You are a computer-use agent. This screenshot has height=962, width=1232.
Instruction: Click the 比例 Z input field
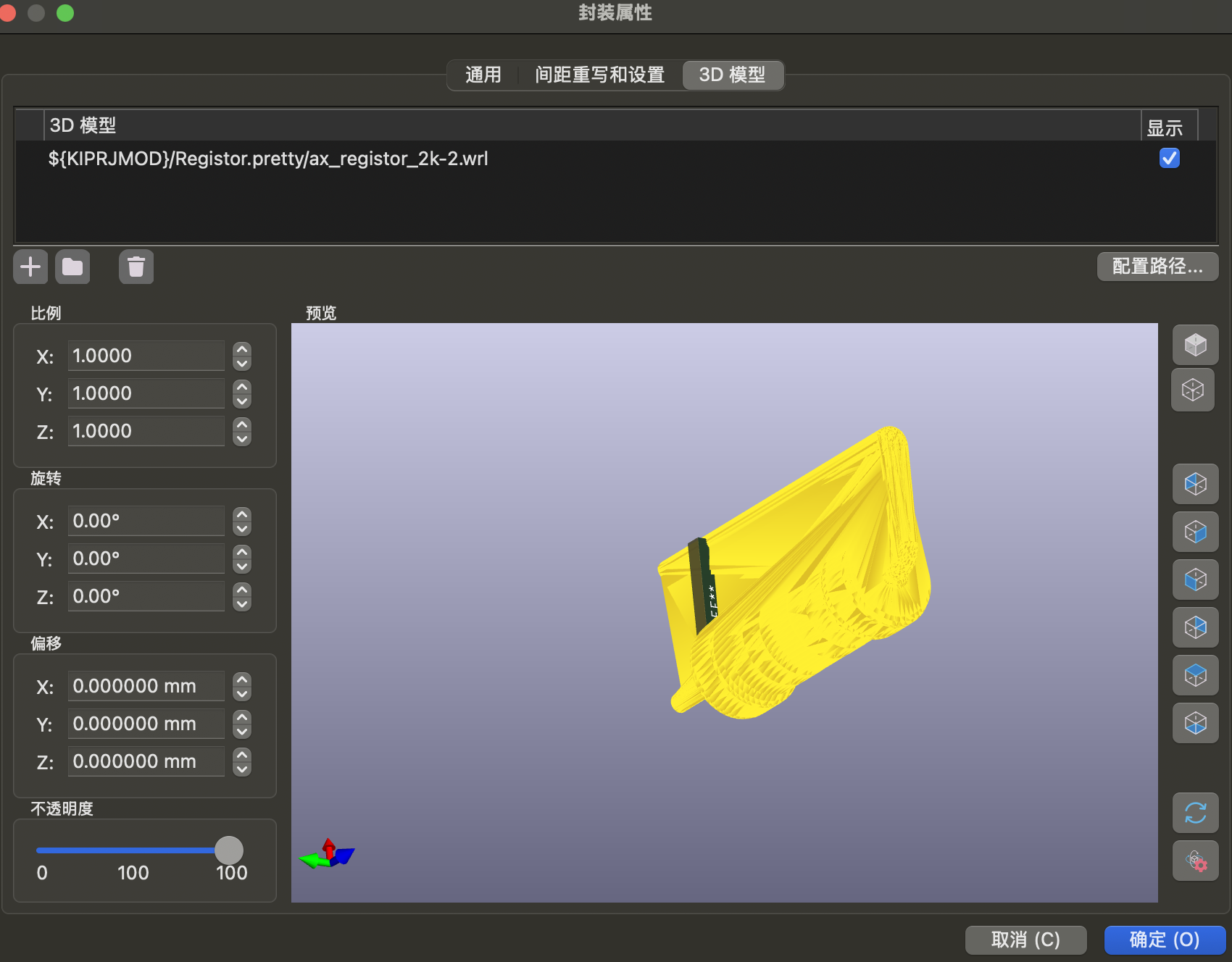(x=146, y=431)
